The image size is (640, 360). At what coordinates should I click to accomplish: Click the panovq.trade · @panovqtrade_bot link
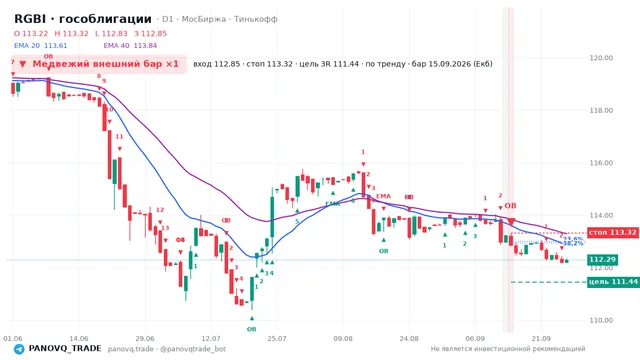pos(167,349)
